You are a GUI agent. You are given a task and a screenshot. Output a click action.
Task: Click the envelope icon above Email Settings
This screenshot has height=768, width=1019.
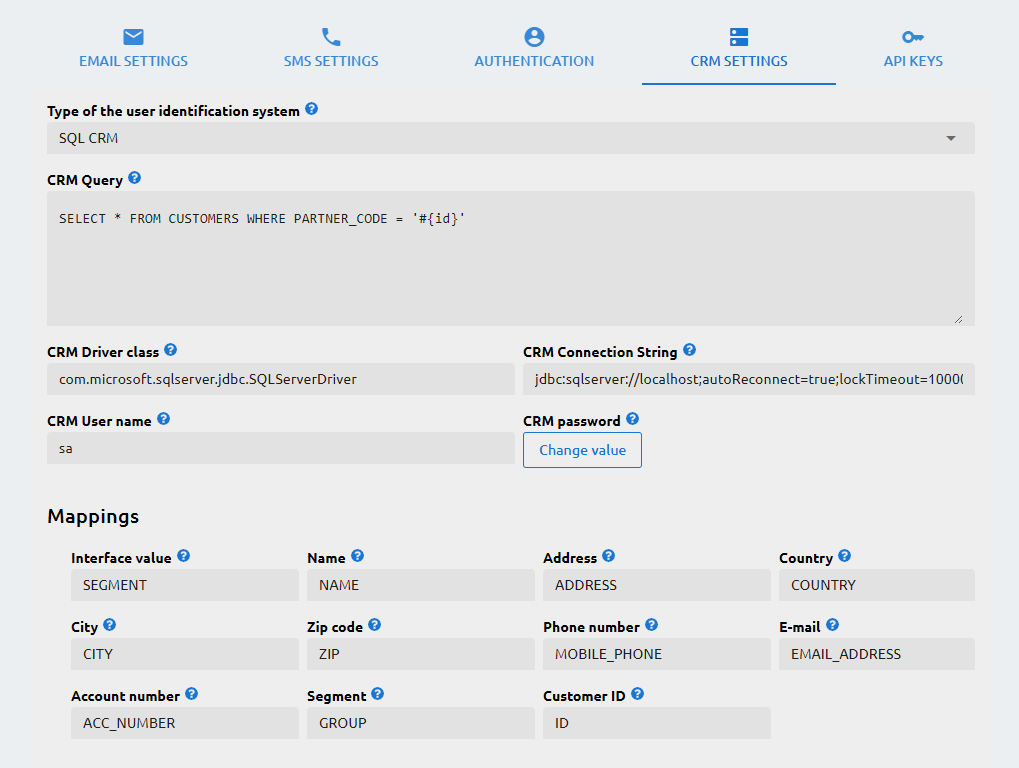[133, 36]
